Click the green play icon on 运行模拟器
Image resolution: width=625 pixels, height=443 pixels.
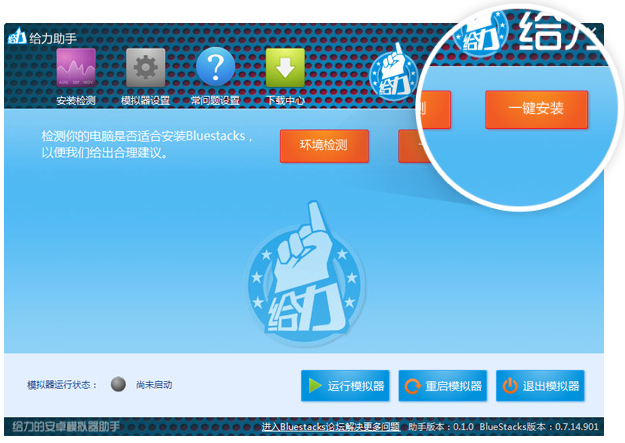[x=315, y=386]
